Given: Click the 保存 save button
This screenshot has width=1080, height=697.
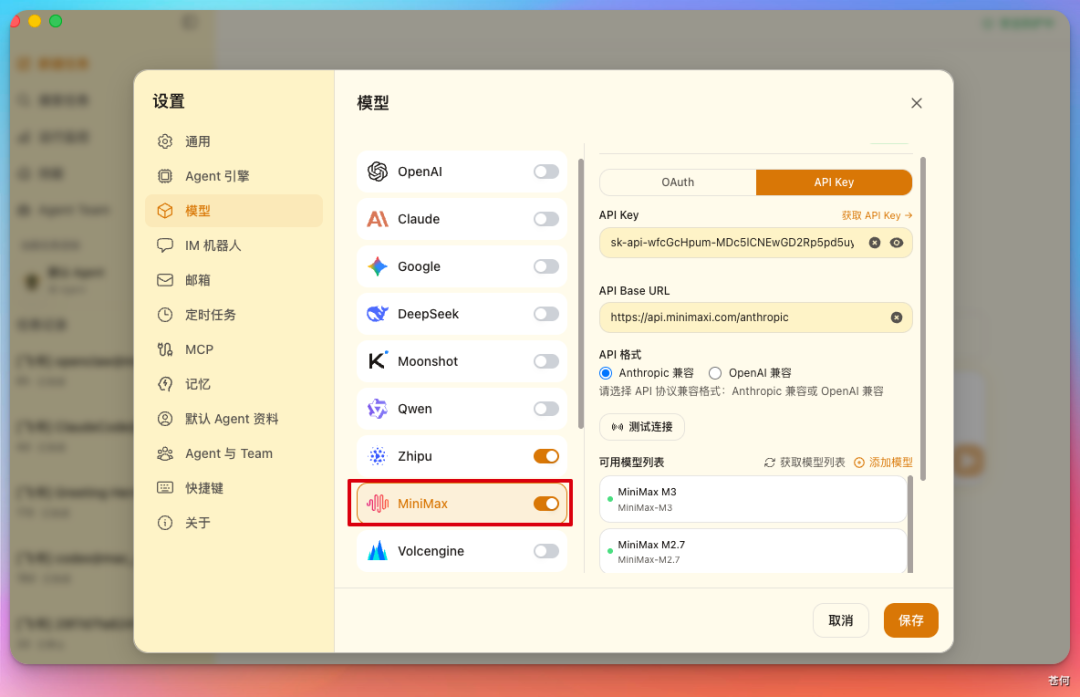Looking at the screenshot, I should (911, 621).
